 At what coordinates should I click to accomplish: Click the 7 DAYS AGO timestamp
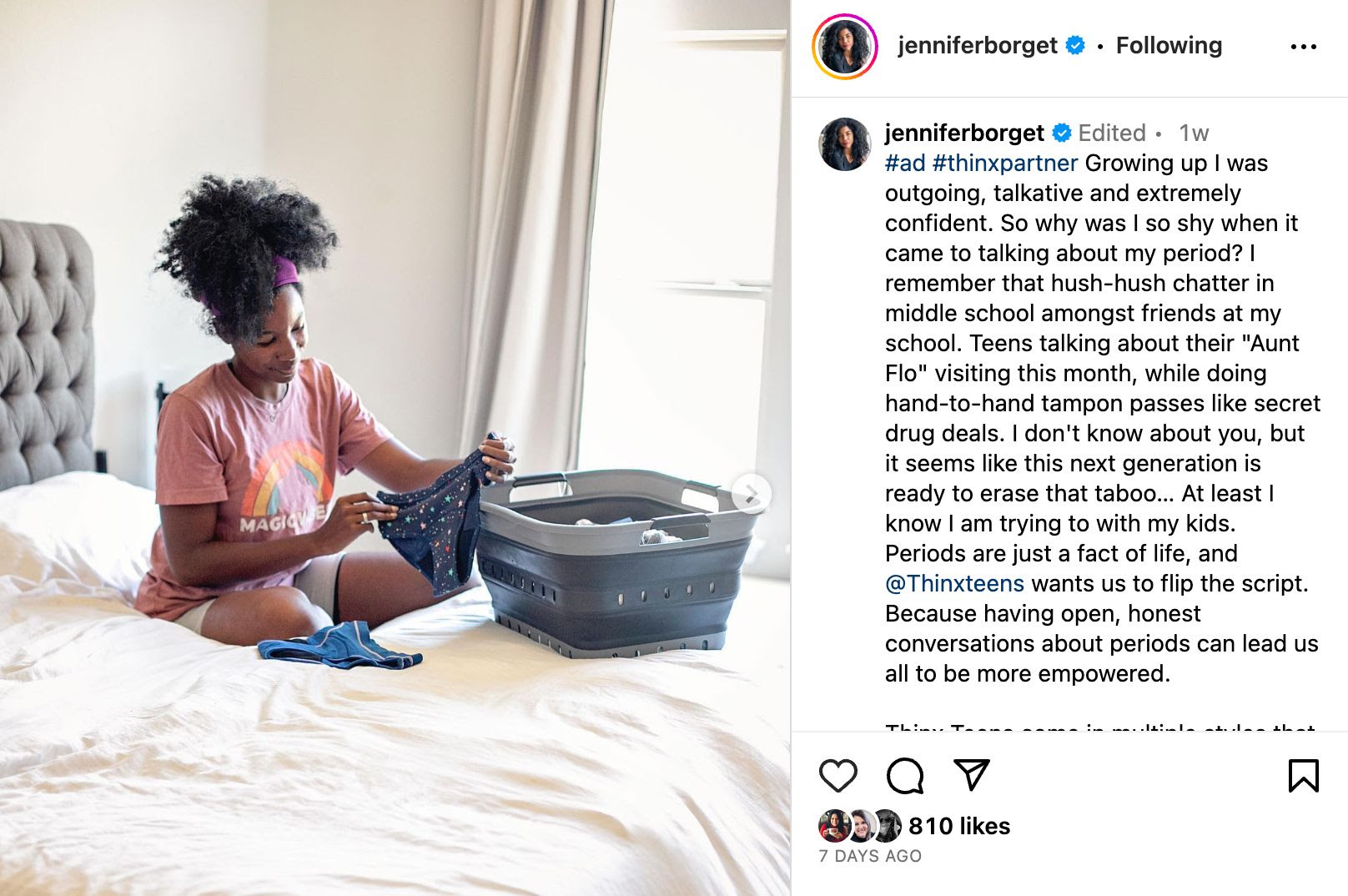(x=870, y=856)
